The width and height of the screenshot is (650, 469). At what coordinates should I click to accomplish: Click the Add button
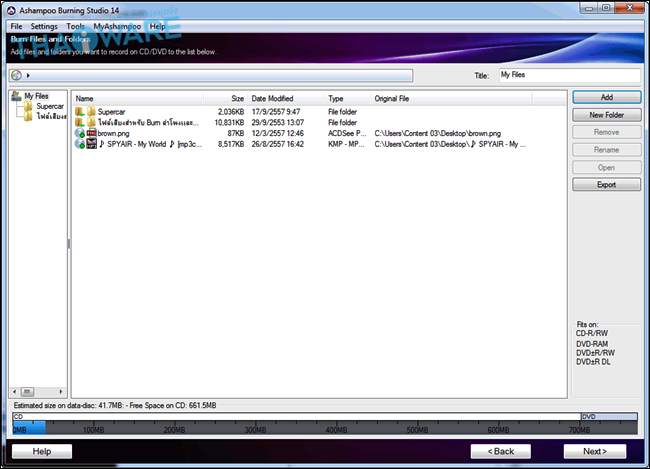tap(606, 97)
